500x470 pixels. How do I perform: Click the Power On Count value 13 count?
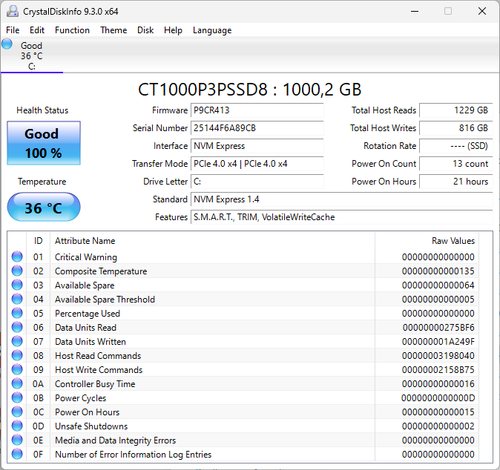456,164
